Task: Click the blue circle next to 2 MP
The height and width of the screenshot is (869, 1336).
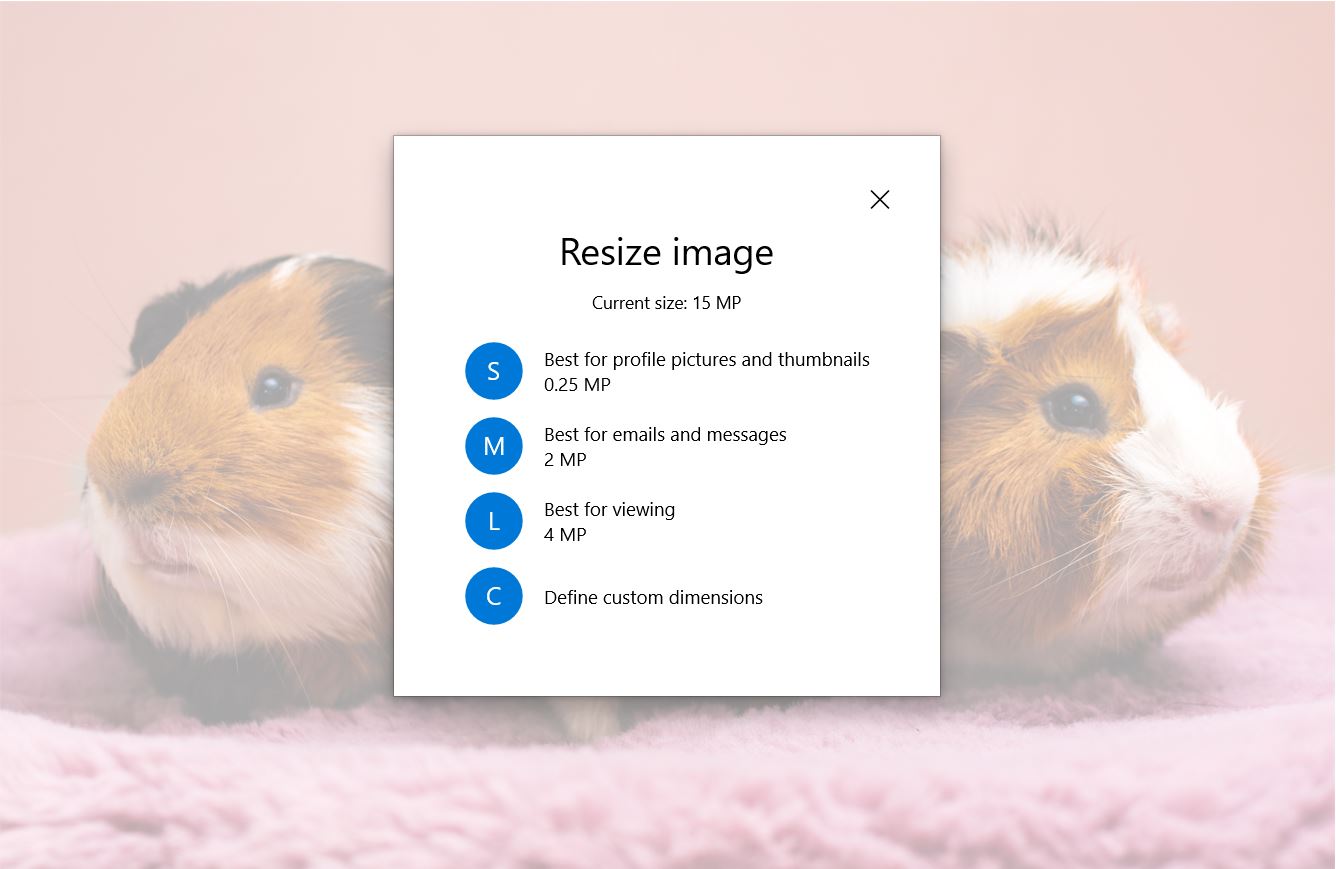Action: point(494,446)
